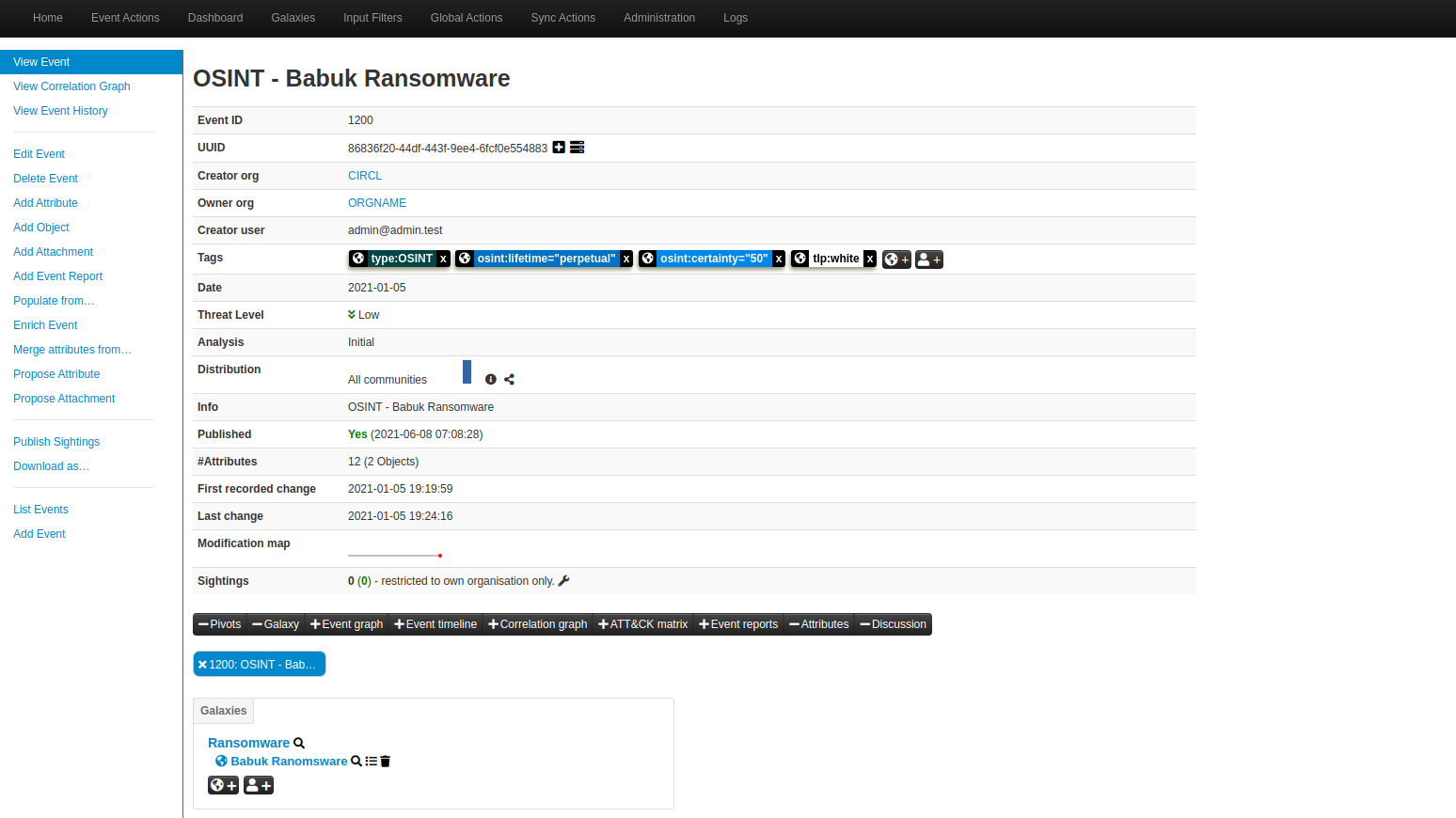Open the Sync Actions dropdown
This screenshot has width=1456, height=818.
563,18
